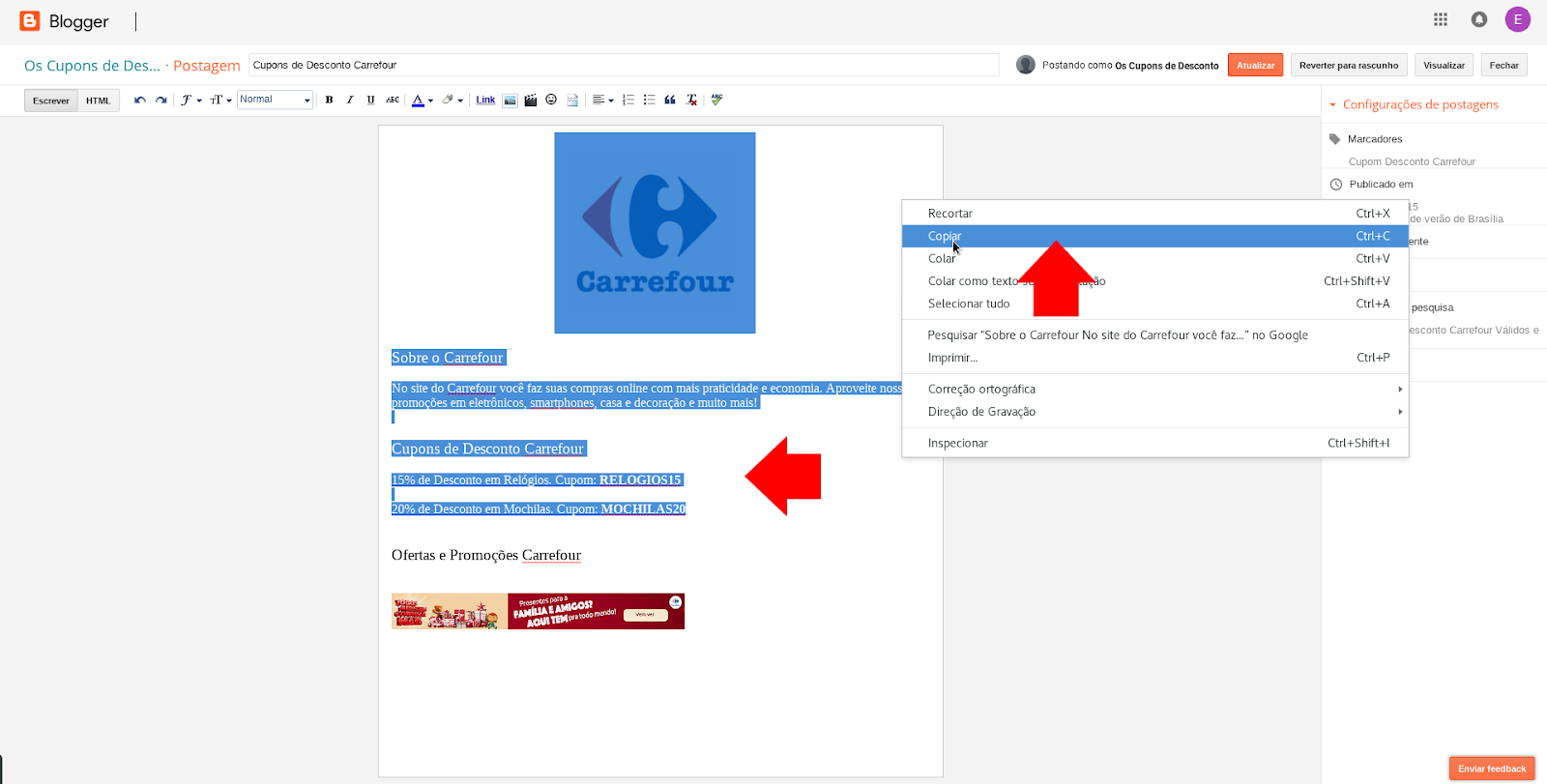
Task: Open the notifications bell
Action: click(1479, 19)
